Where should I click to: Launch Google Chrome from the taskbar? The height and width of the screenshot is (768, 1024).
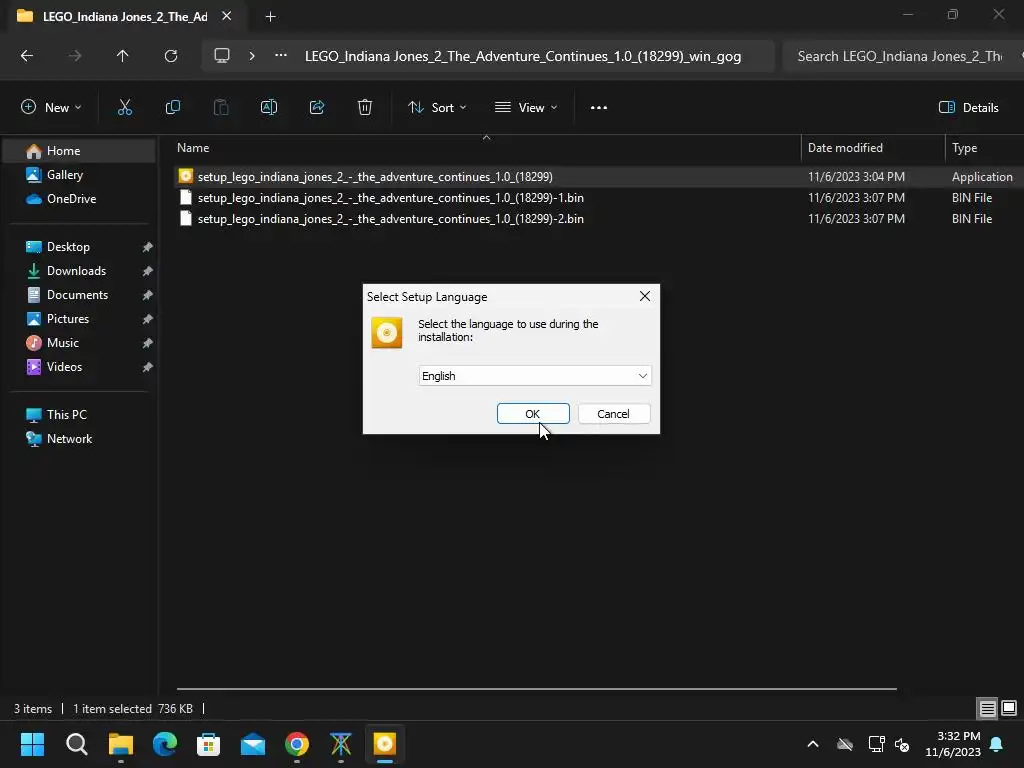point(297,744)
